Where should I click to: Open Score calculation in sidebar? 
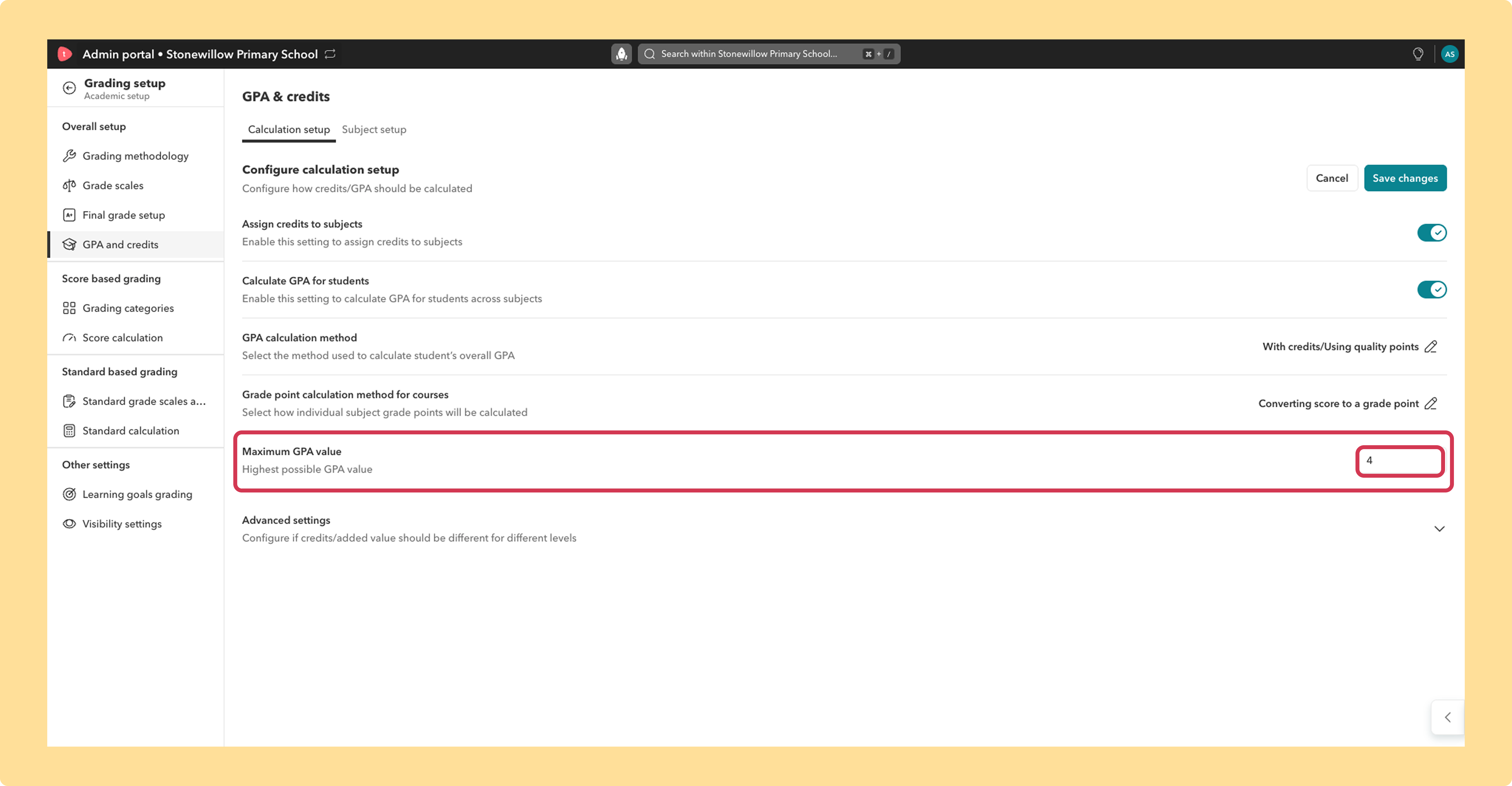pyautogui.click(x=136, y=338)
